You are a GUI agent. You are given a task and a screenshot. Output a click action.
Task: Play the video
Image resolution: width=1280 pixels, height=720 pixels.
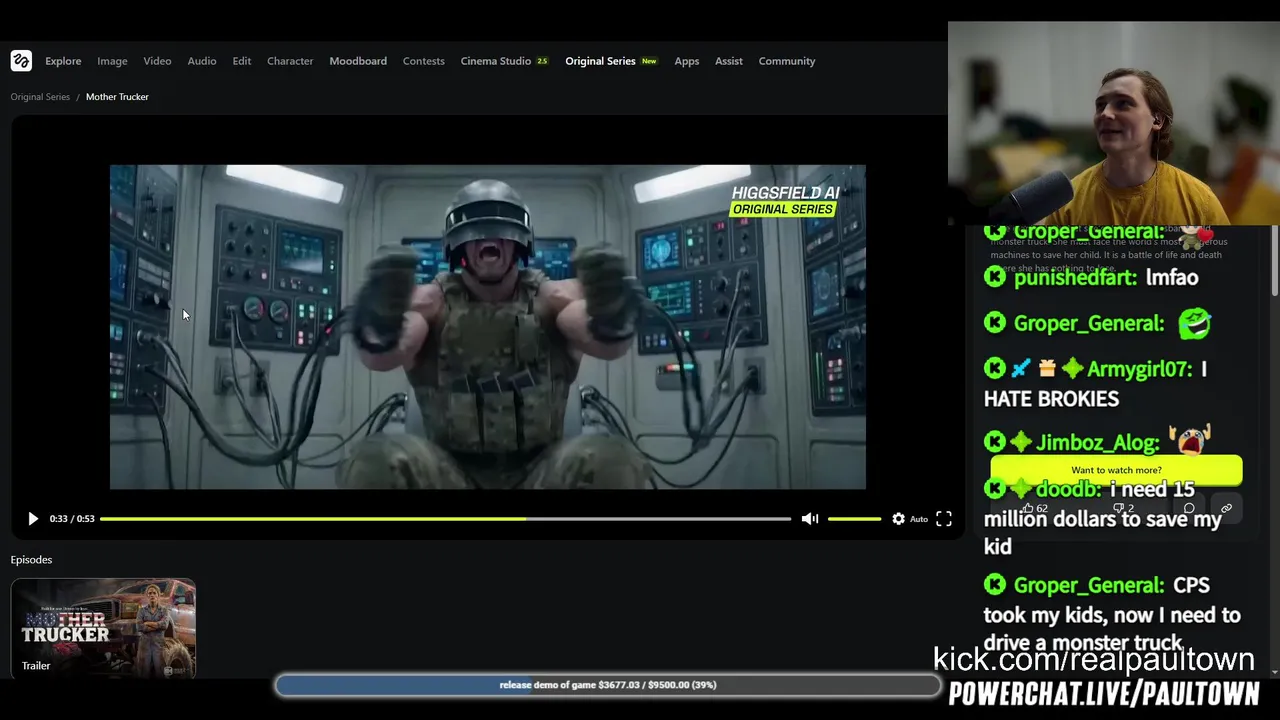[x=32, y=518]
